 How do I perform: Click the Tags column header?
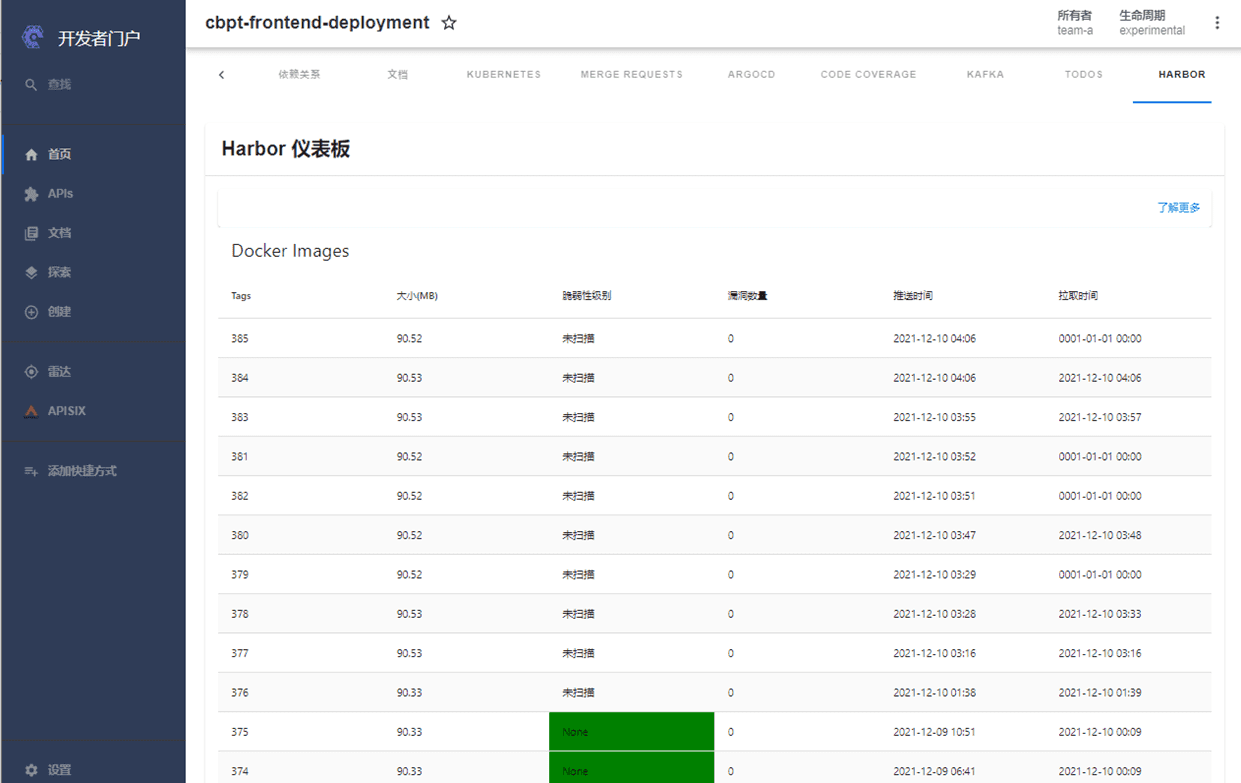tap(241, 296)
